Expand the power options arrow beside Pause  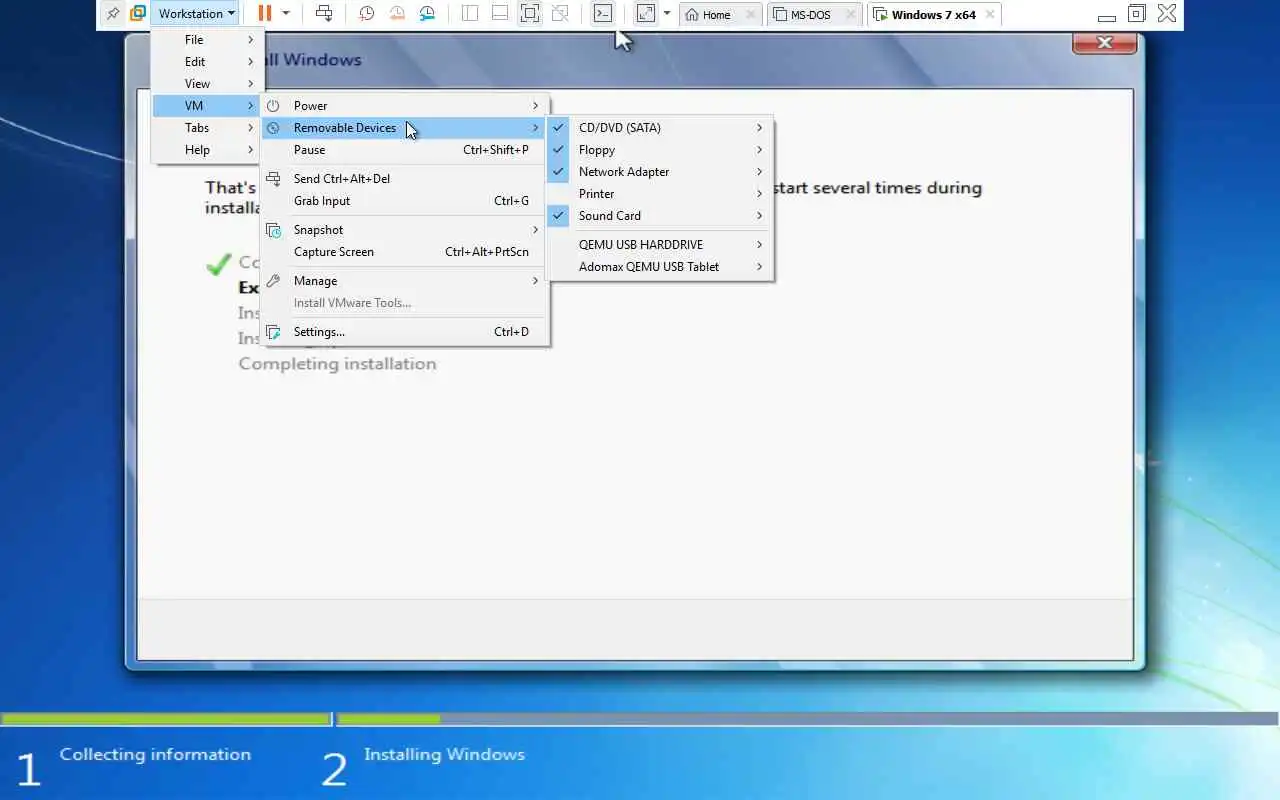[x=286, y=14]
